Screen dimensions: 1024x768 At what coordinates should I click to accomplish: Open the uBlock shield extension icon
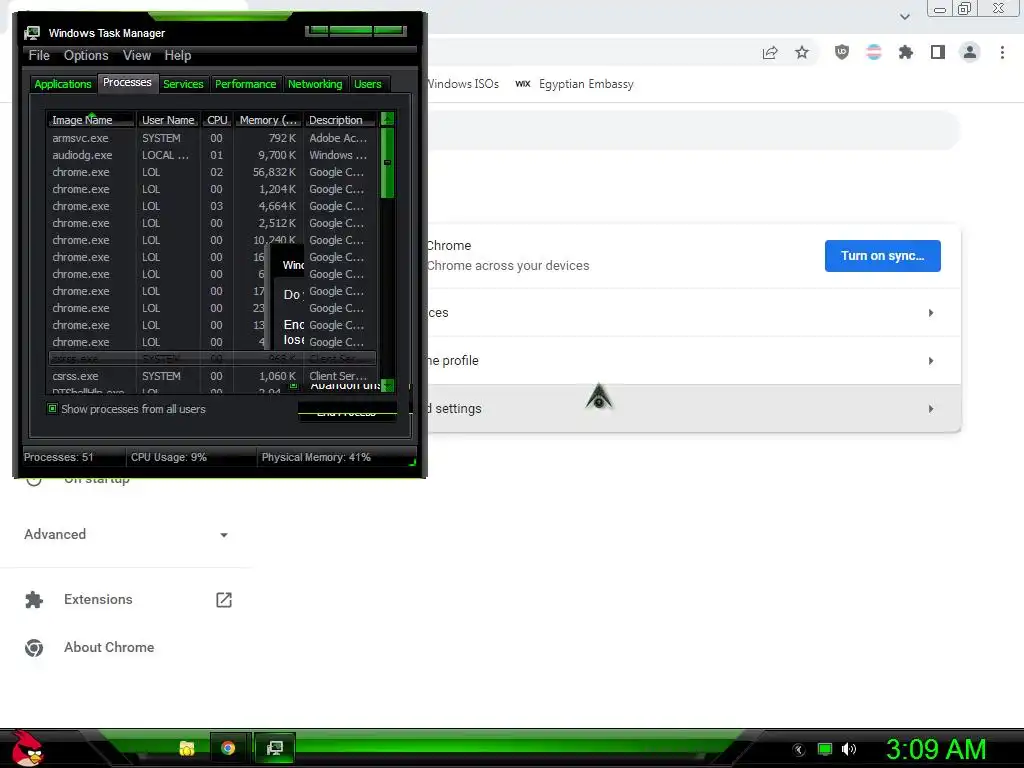pyautogui.click(x=842, y=52)
